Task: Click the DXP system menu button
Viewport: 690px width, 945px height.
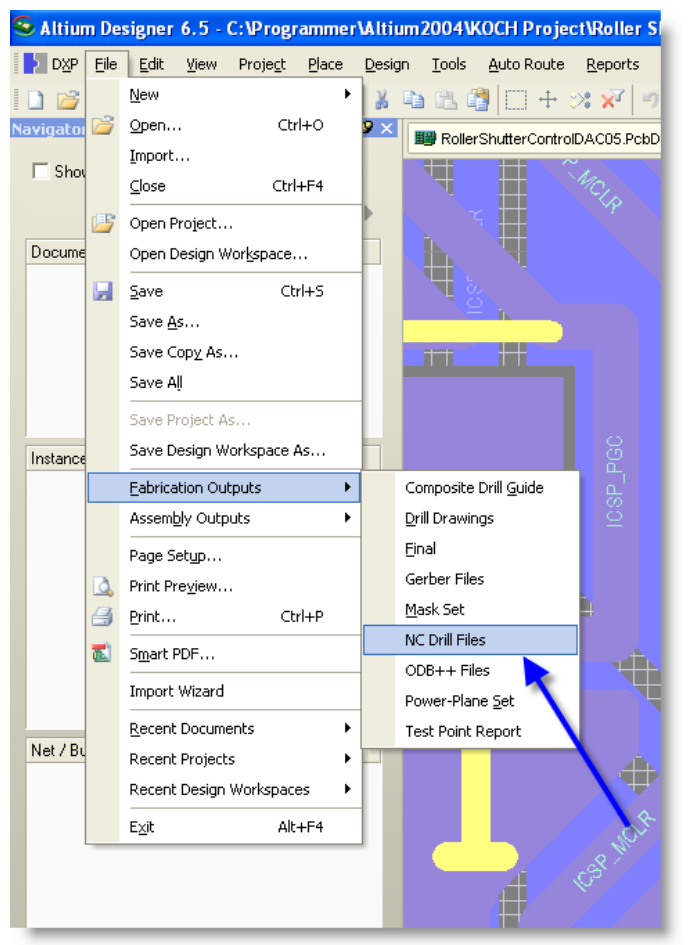Action: pyautogui.click(x=51, y=64)
